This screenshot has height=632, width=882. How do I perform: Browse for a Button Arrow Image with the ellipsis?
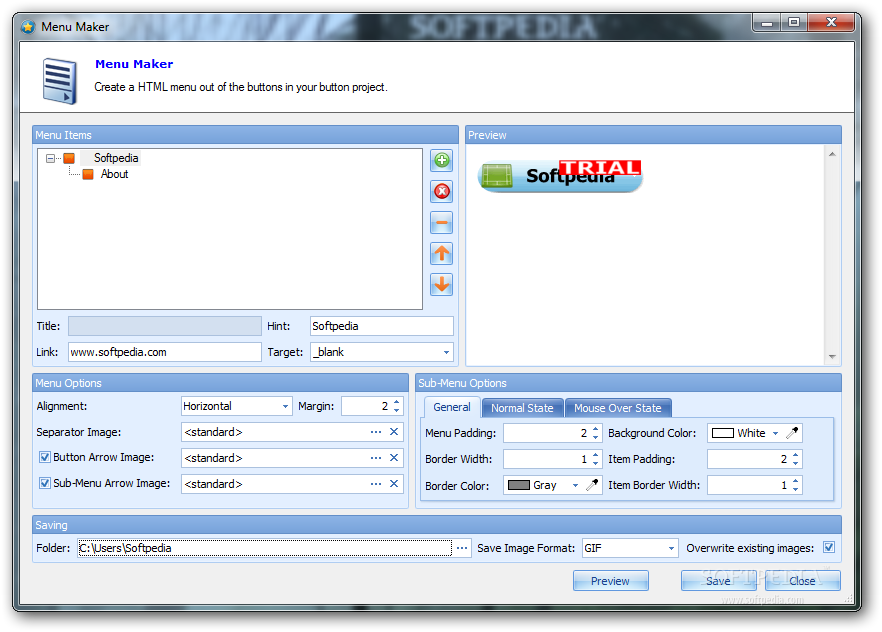tap(376, 458)
